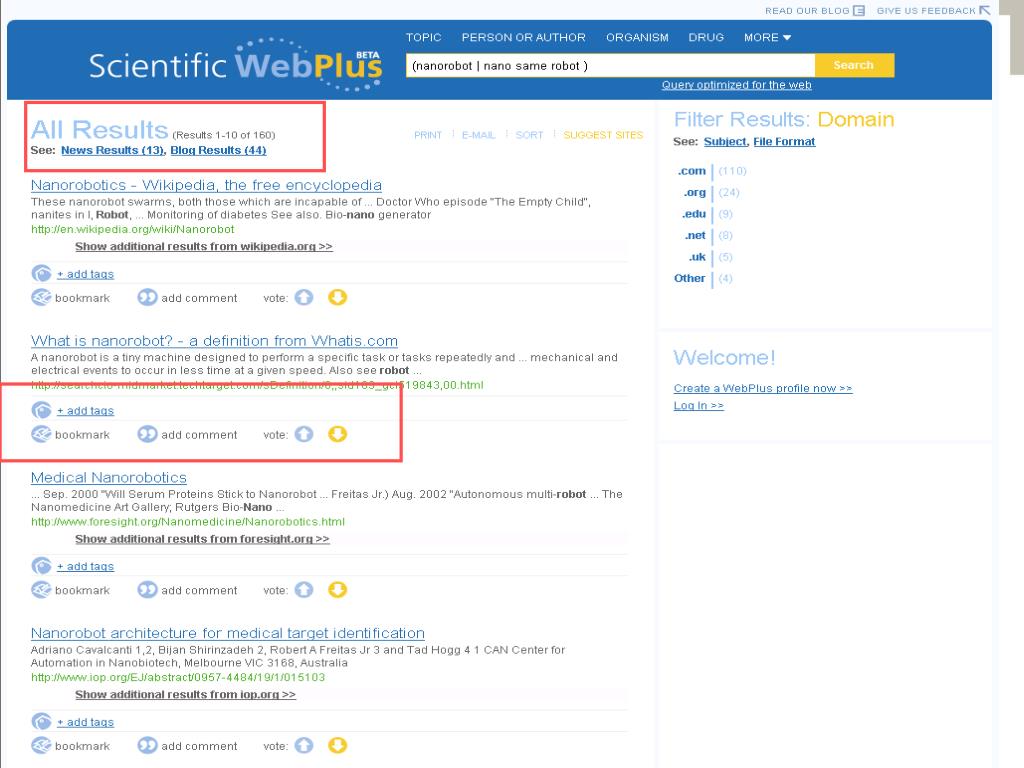Click the nanorobot query search field
This screenshot has height=768, width=1024.
610,65
